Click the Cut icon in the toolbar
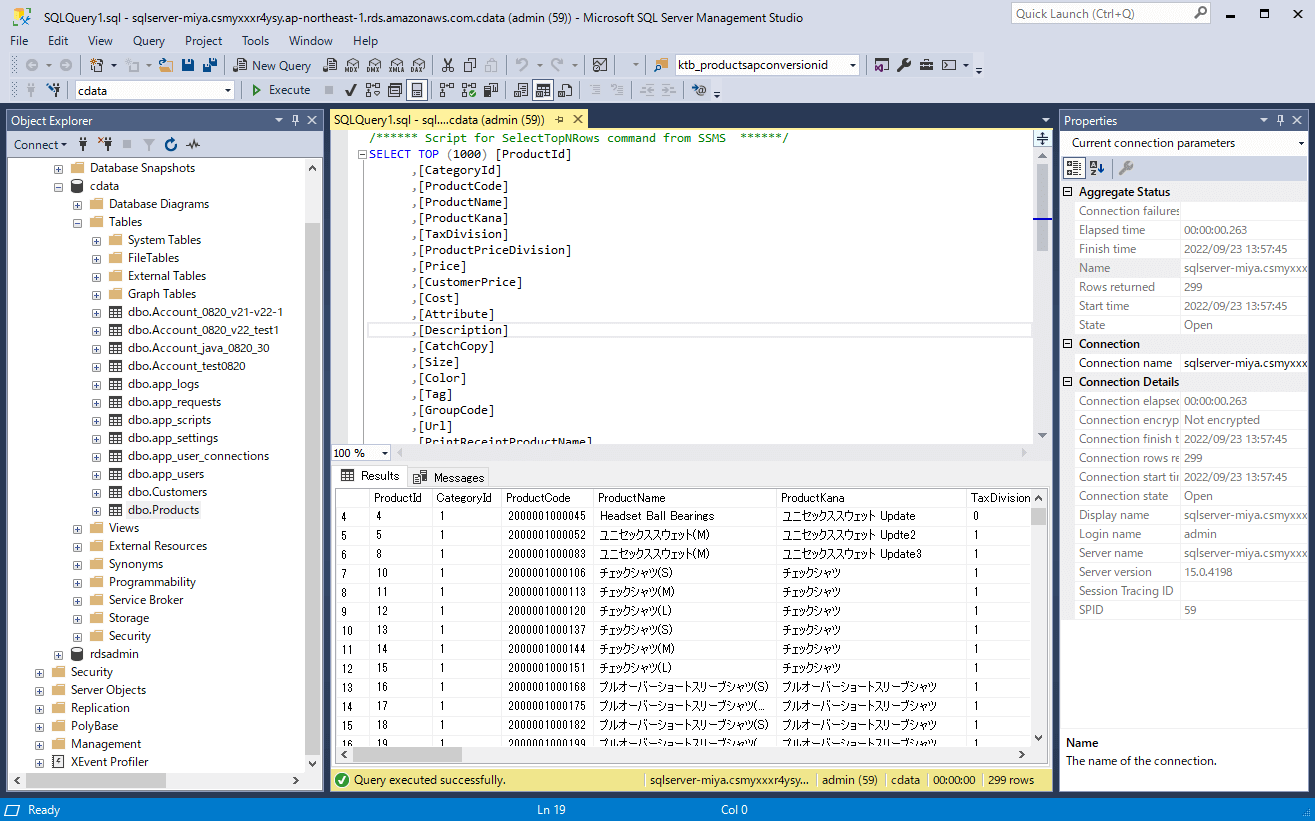 pyautogui.click(x=447, y=65)
